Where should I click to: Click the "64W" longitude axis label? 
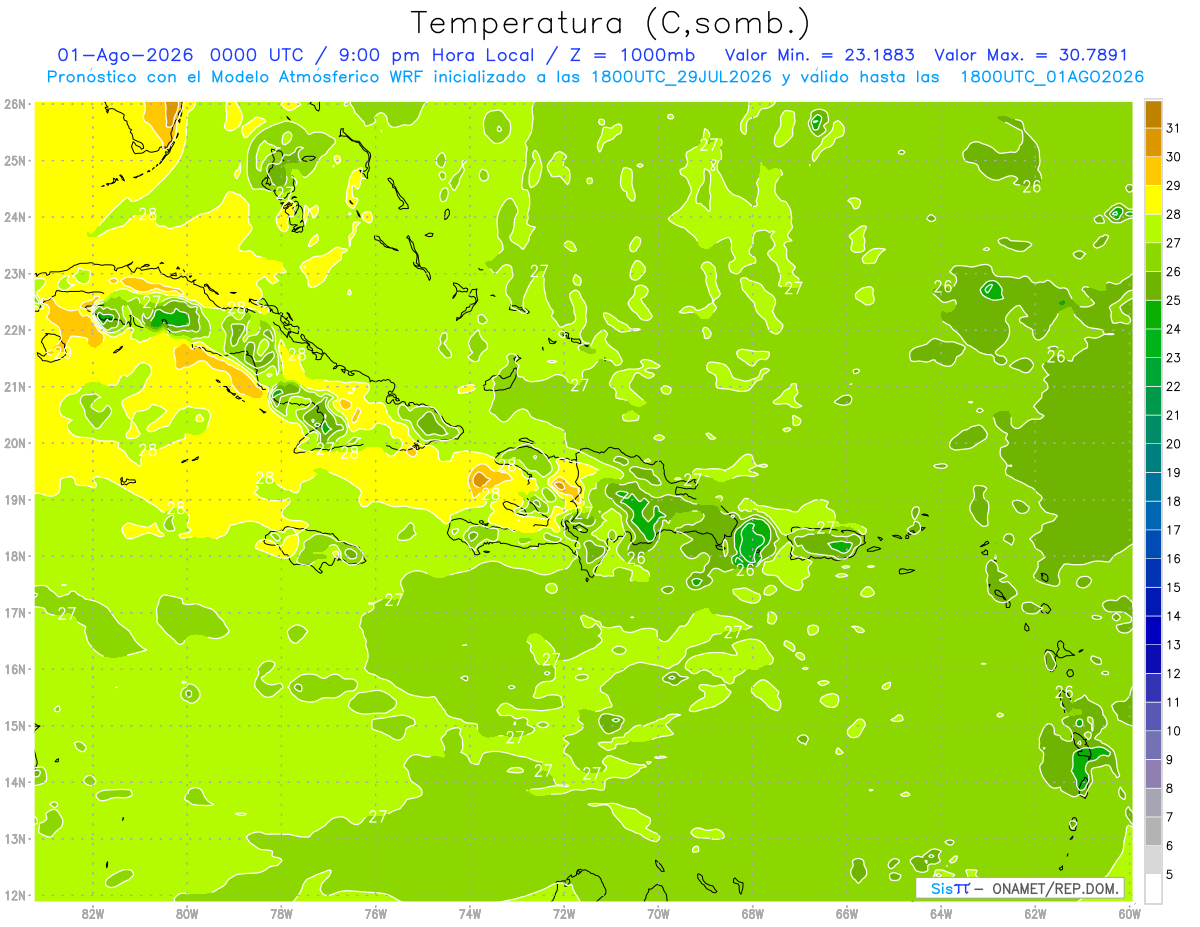coord(941,913)
